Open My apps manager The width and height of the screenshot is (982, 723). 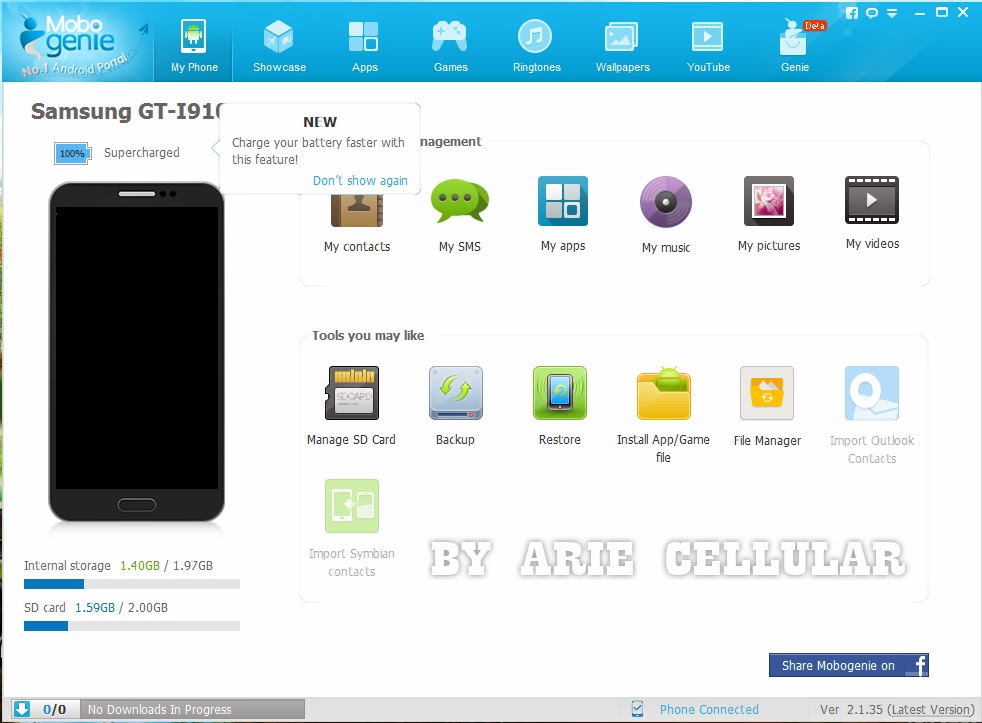[x=562, y=215]
